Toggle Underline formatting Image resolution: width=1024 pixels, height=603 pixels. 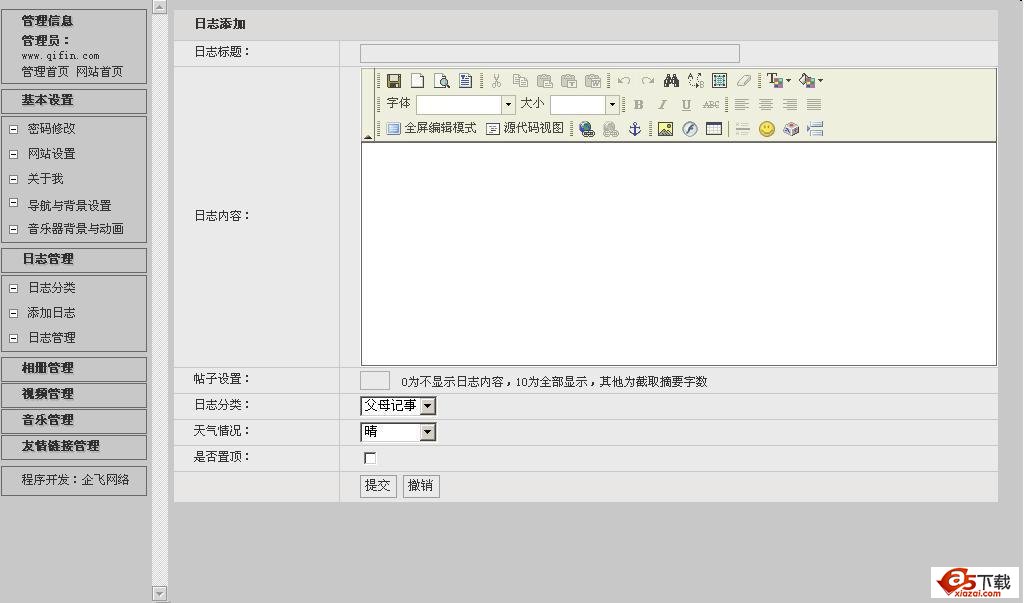686,105
